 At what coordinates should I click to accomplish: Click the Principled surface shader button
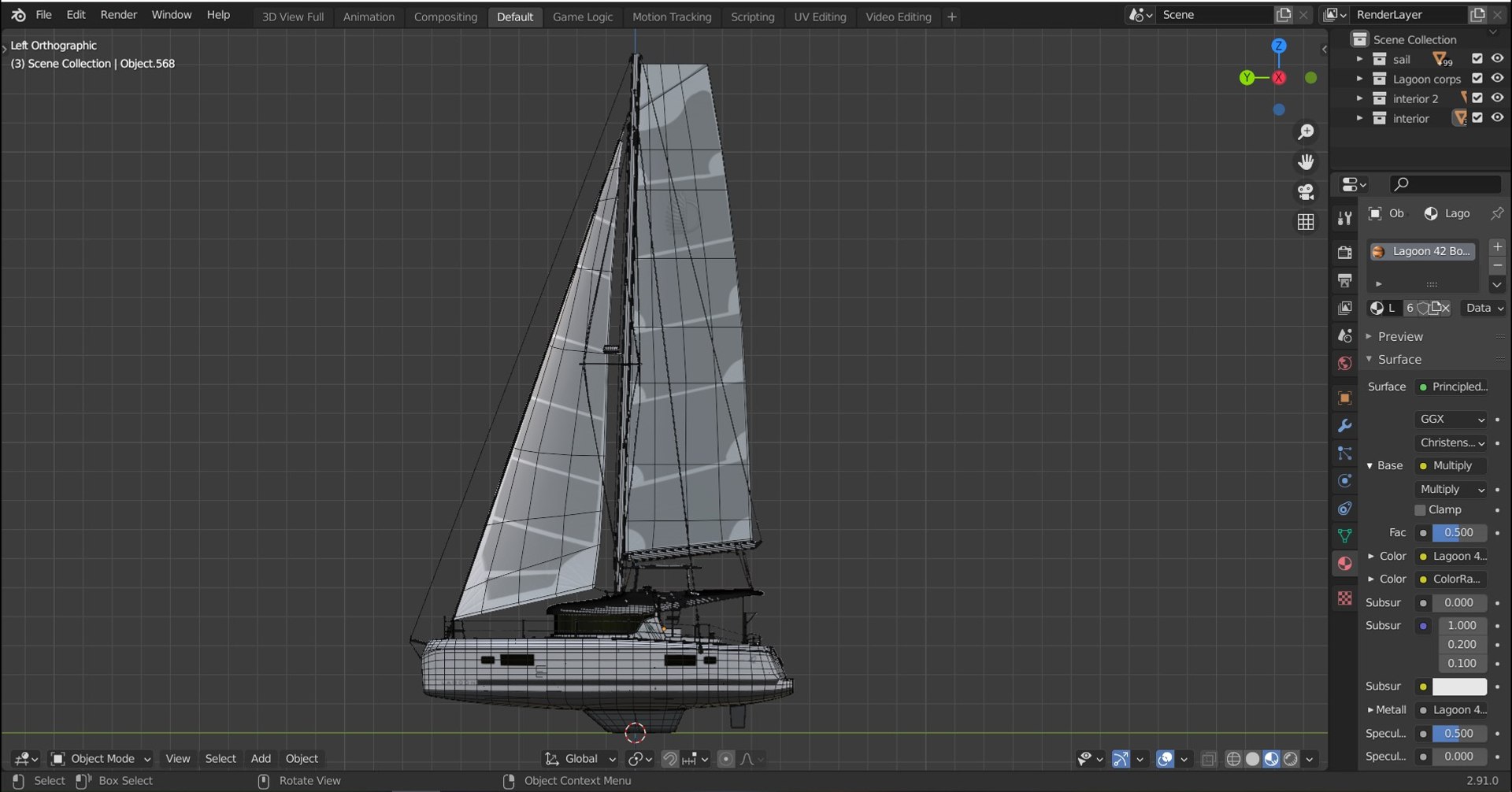(x=1451, y=387)
